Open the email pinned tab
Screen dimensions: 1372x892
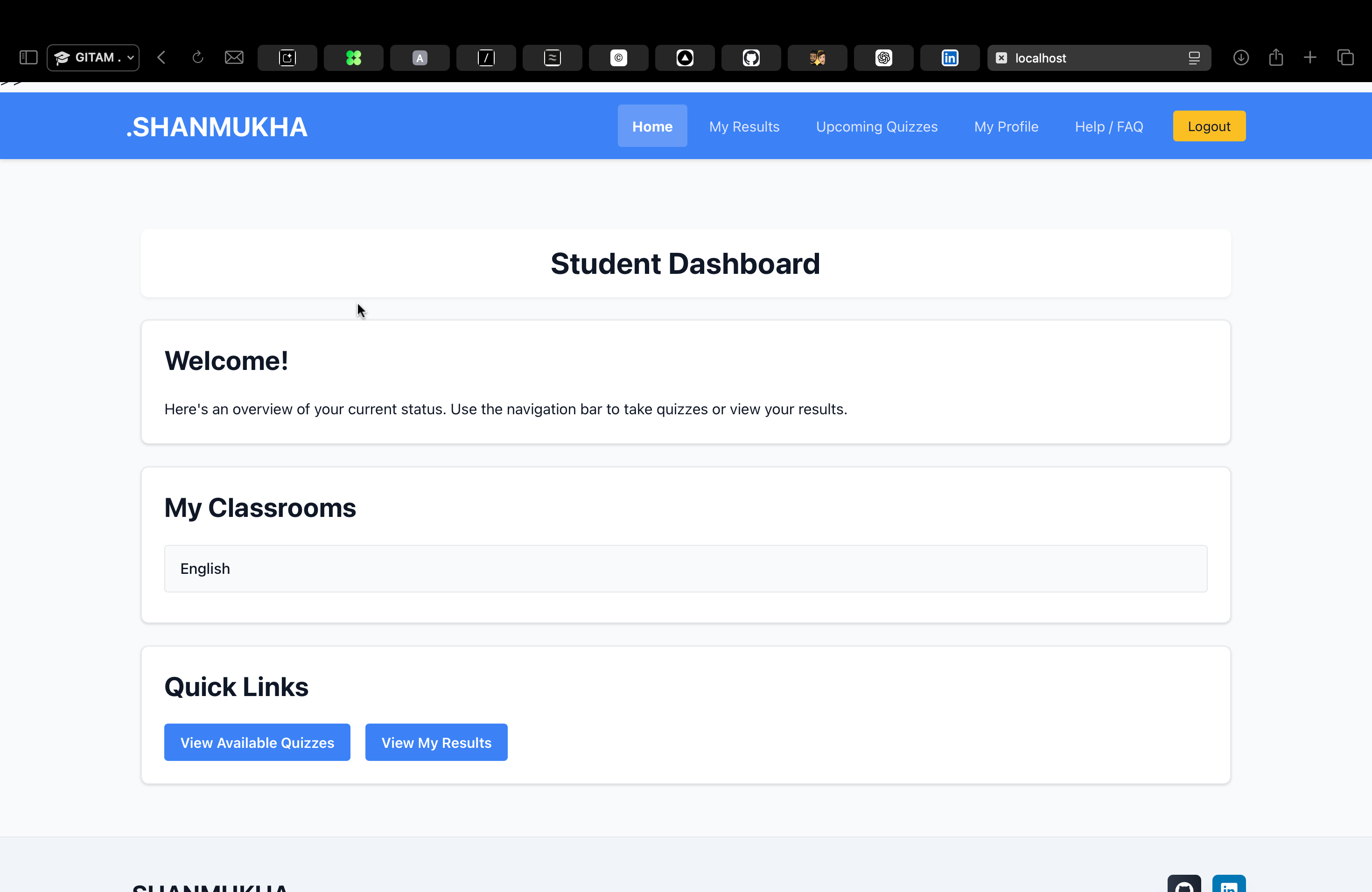coord(234,58)
